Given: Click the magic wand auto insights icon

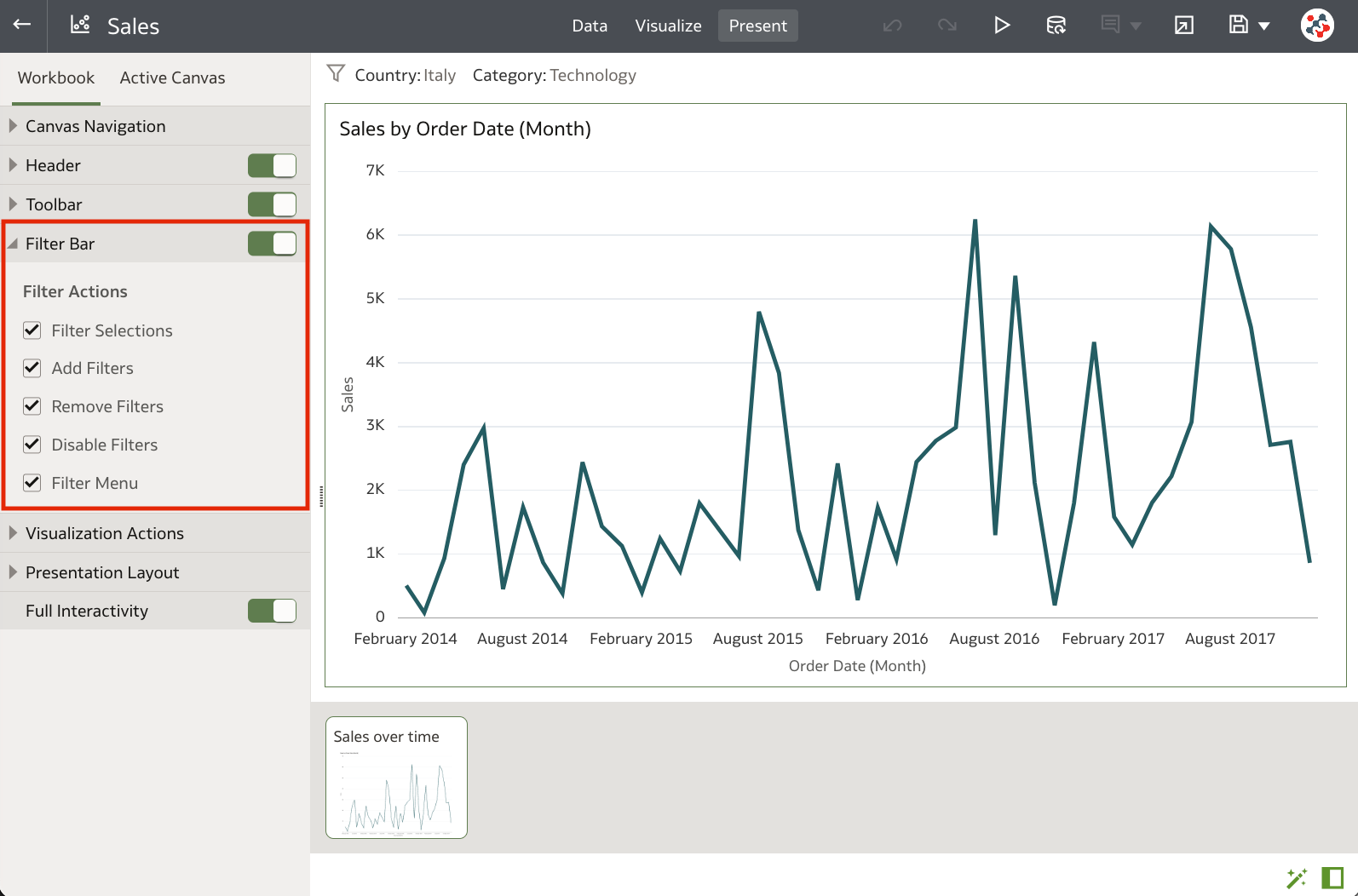Looking at the screenshot, I should (1297, 878).
